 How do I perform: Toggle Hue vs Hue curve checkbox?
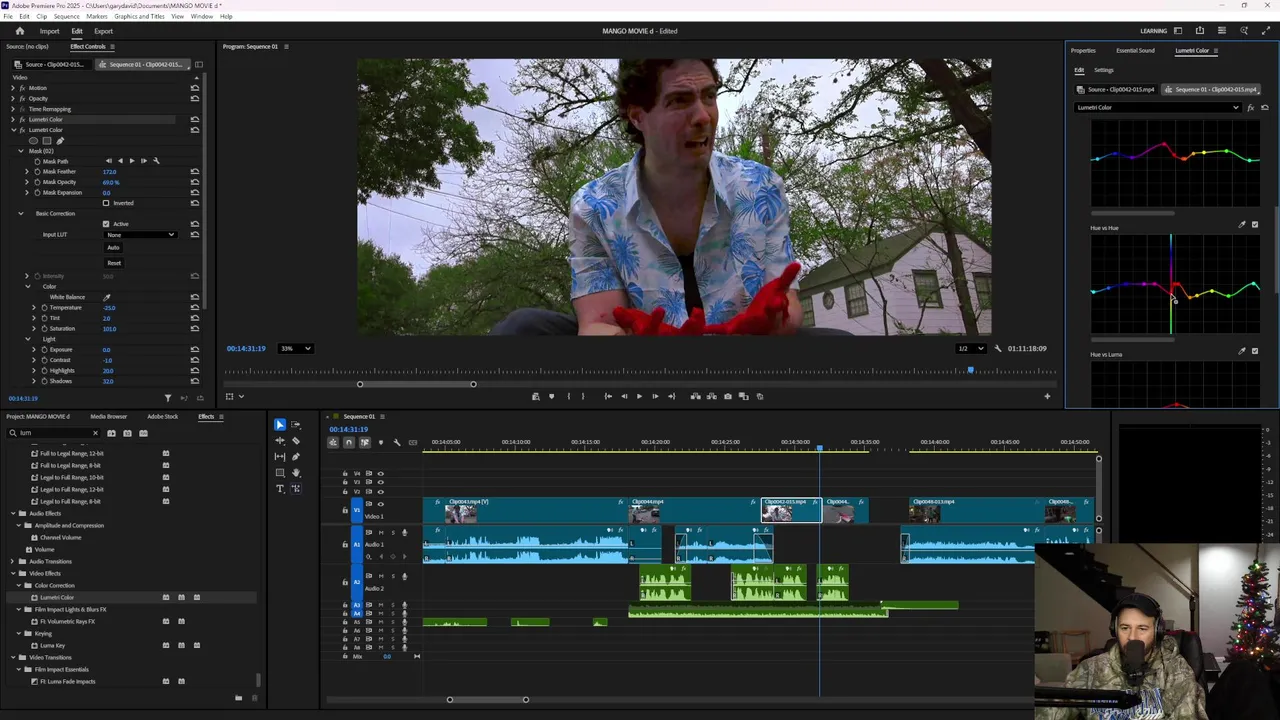pos(1255,224)
